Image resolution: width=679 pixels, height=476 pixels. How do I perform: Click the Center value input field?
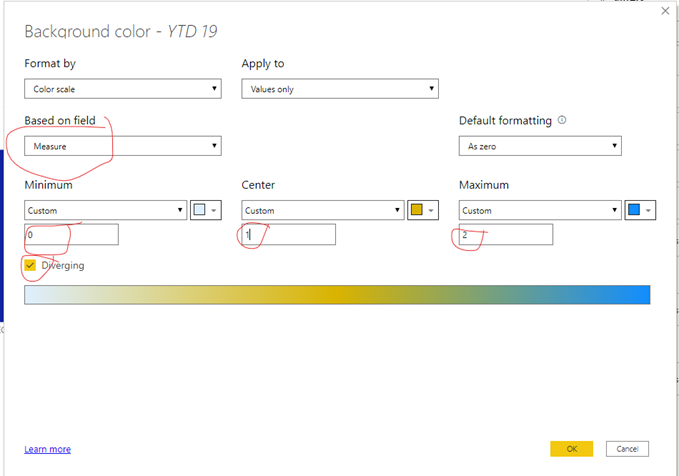pos(288,234)
